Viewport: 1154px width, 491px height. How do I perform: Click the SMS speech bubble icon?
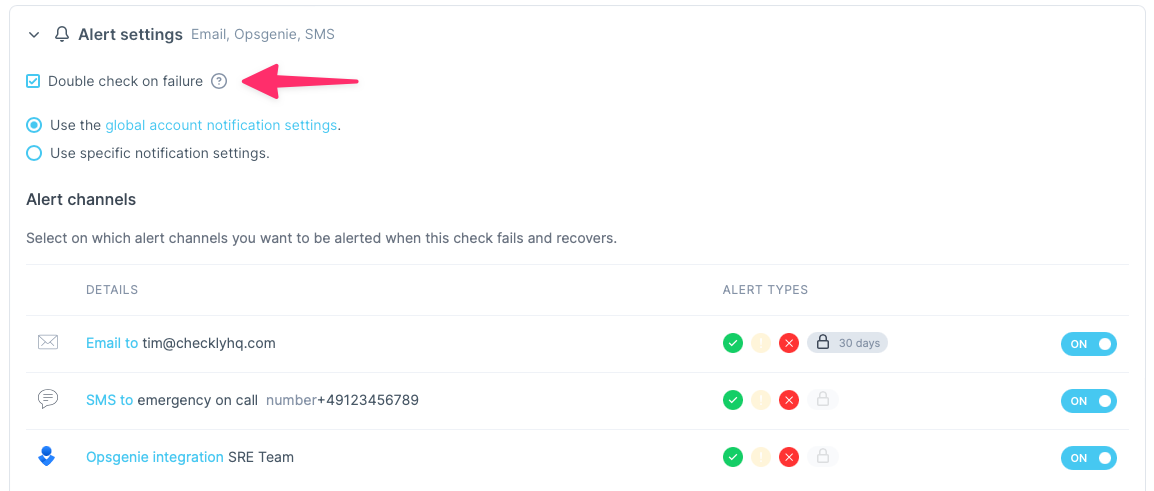tap(47, 400)
